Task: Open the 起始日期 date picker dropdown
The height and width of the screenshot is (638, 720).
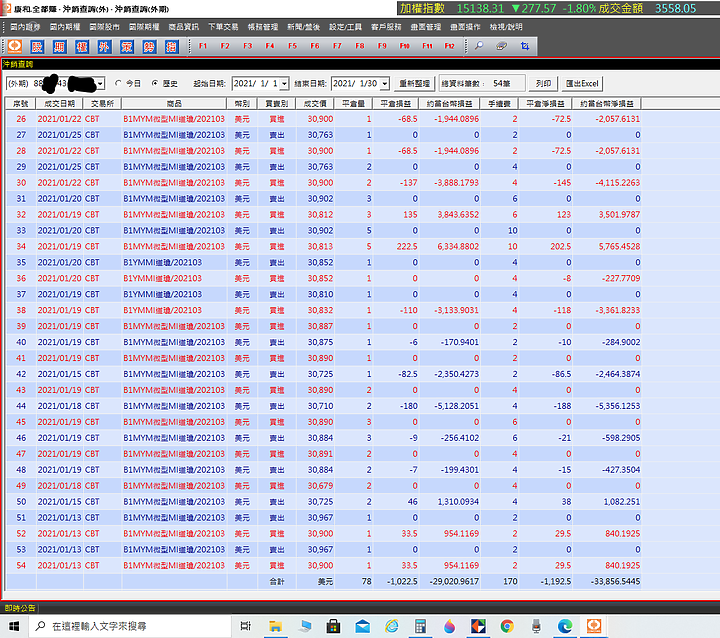Action: pyautogui.click(x=284, y=84)
